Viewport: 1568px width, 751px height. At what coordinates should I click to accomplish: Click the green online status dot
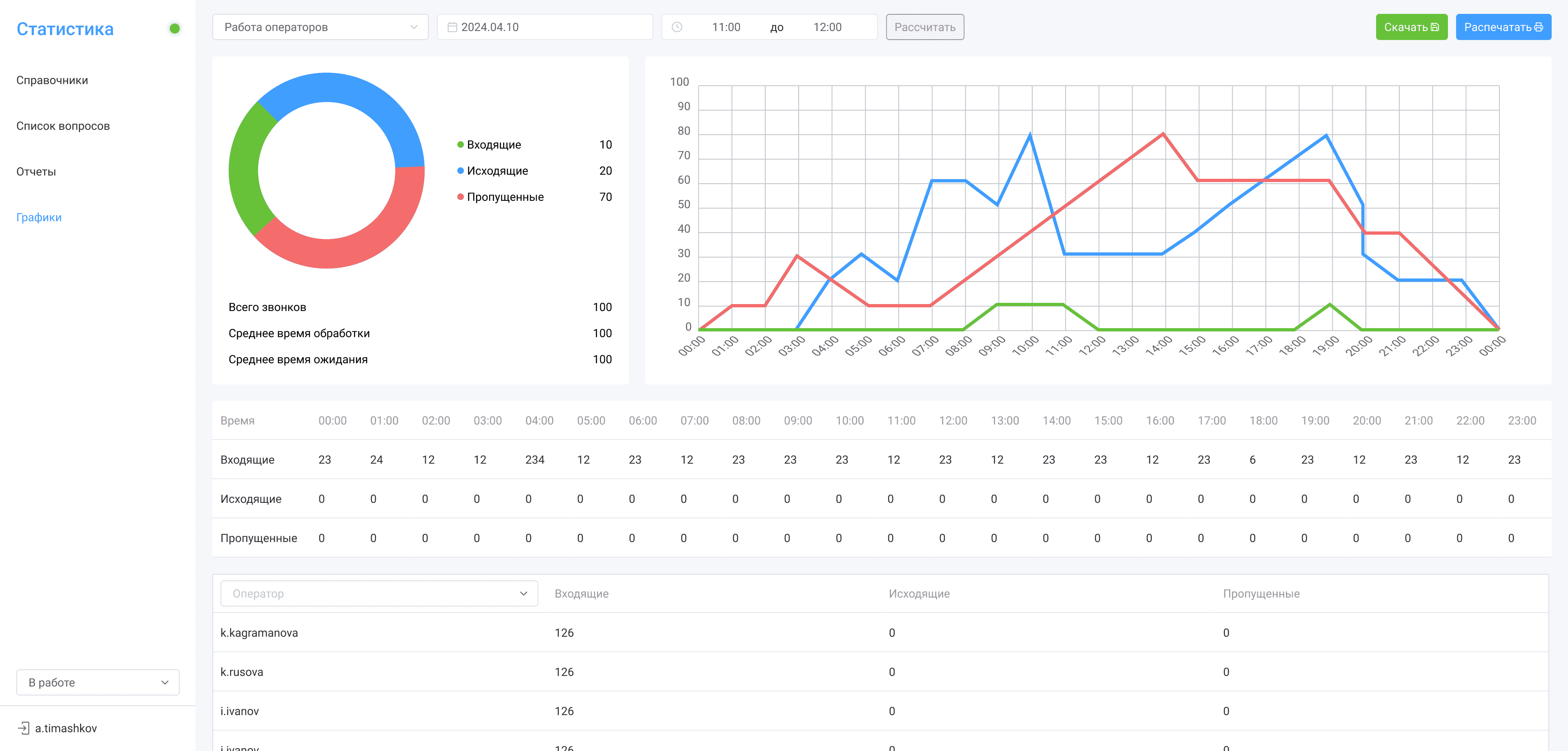(175, 29)
